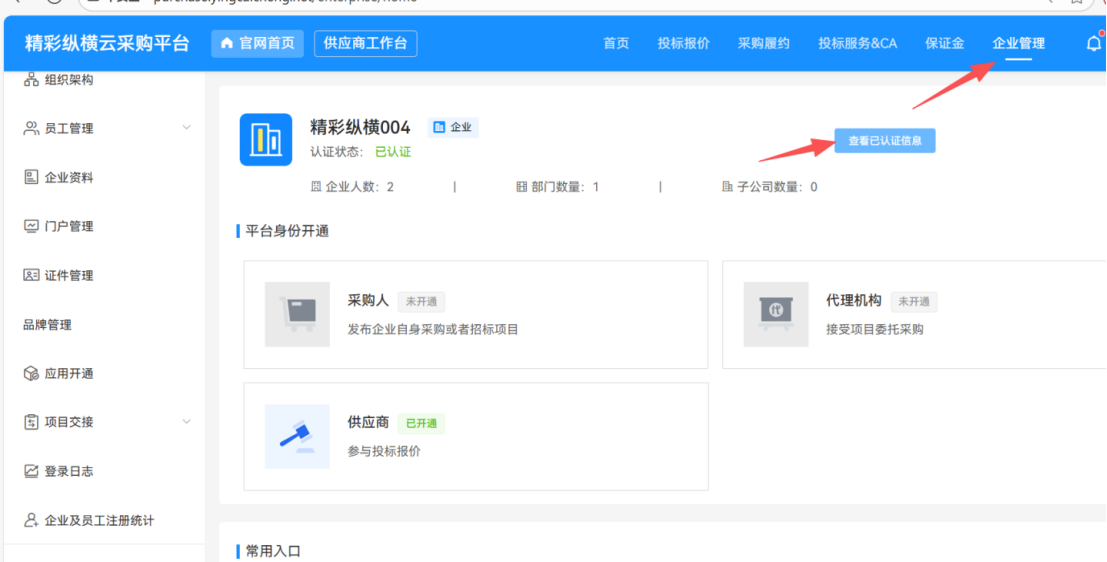
Task: Click the 查看已认证信息 button
Action: (884, 141)
